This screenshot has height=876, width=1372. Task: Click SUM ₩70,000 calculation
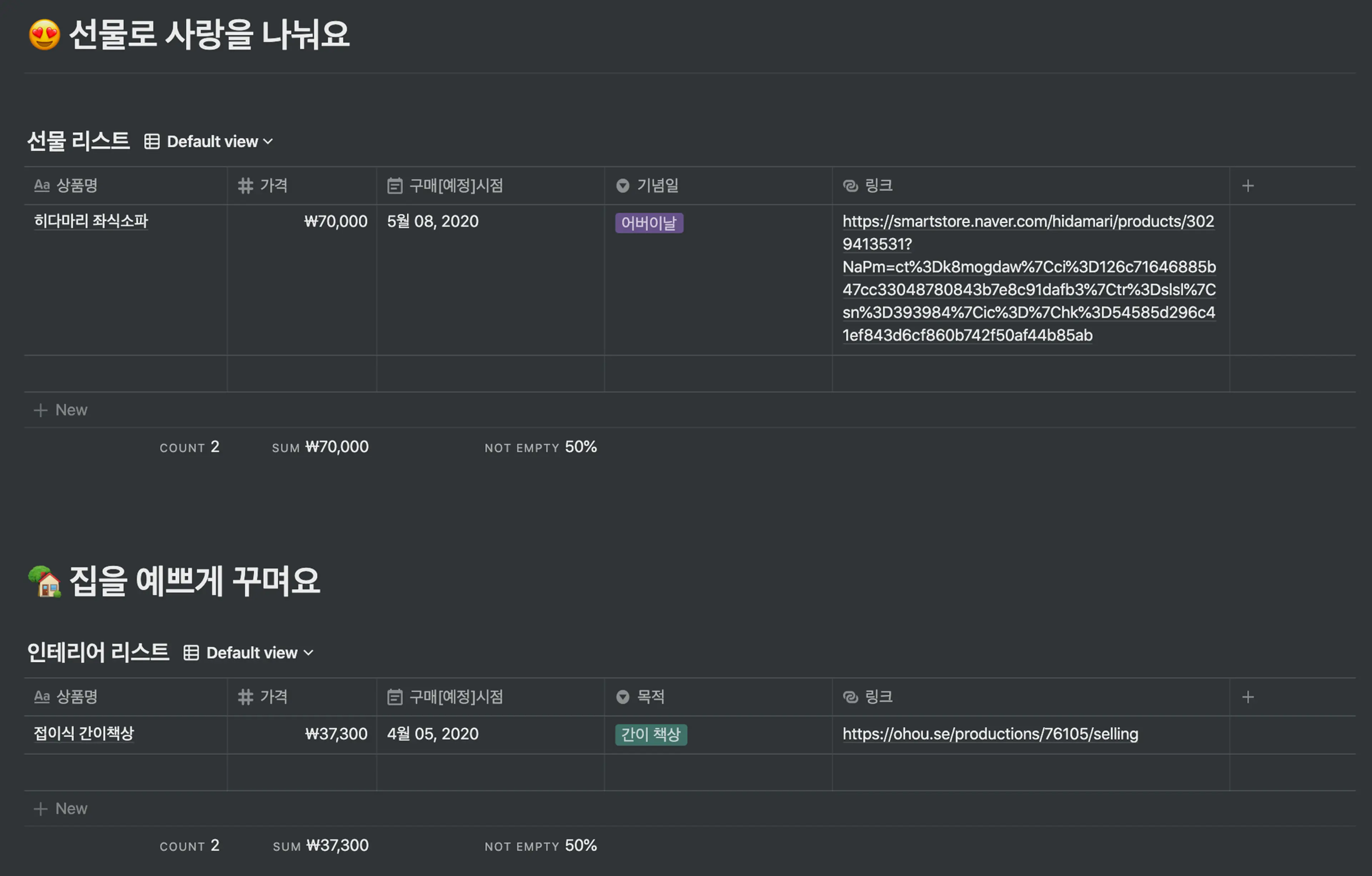pos(320,447)
